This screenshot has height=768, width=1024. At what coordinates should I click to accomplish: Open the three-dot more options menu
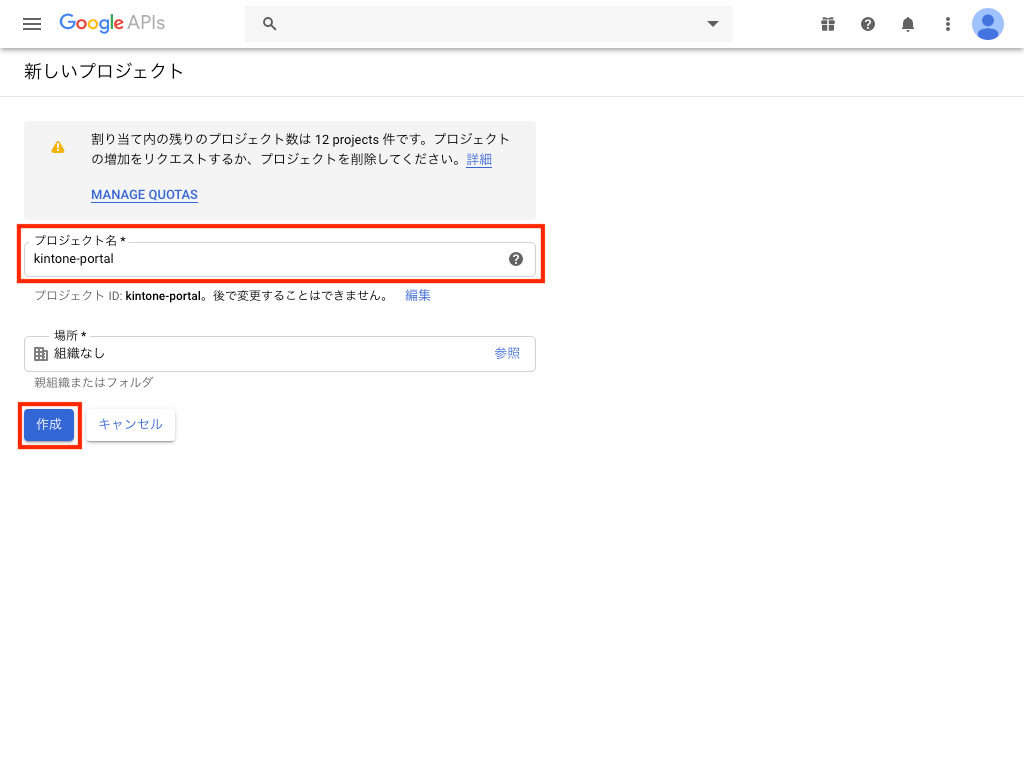click(948, 24)
